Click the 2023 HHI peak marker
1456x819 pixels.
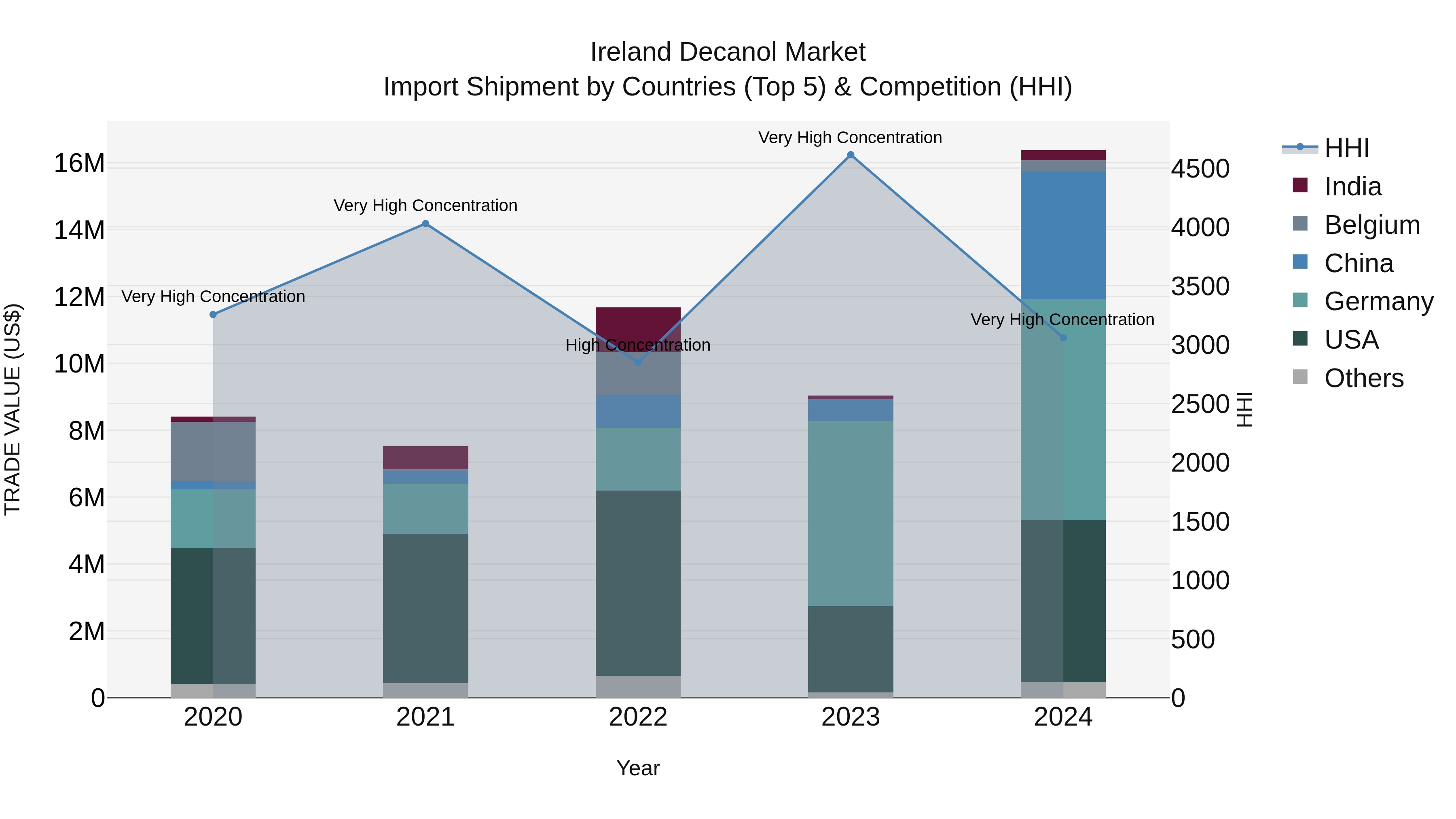coord(851,155)
